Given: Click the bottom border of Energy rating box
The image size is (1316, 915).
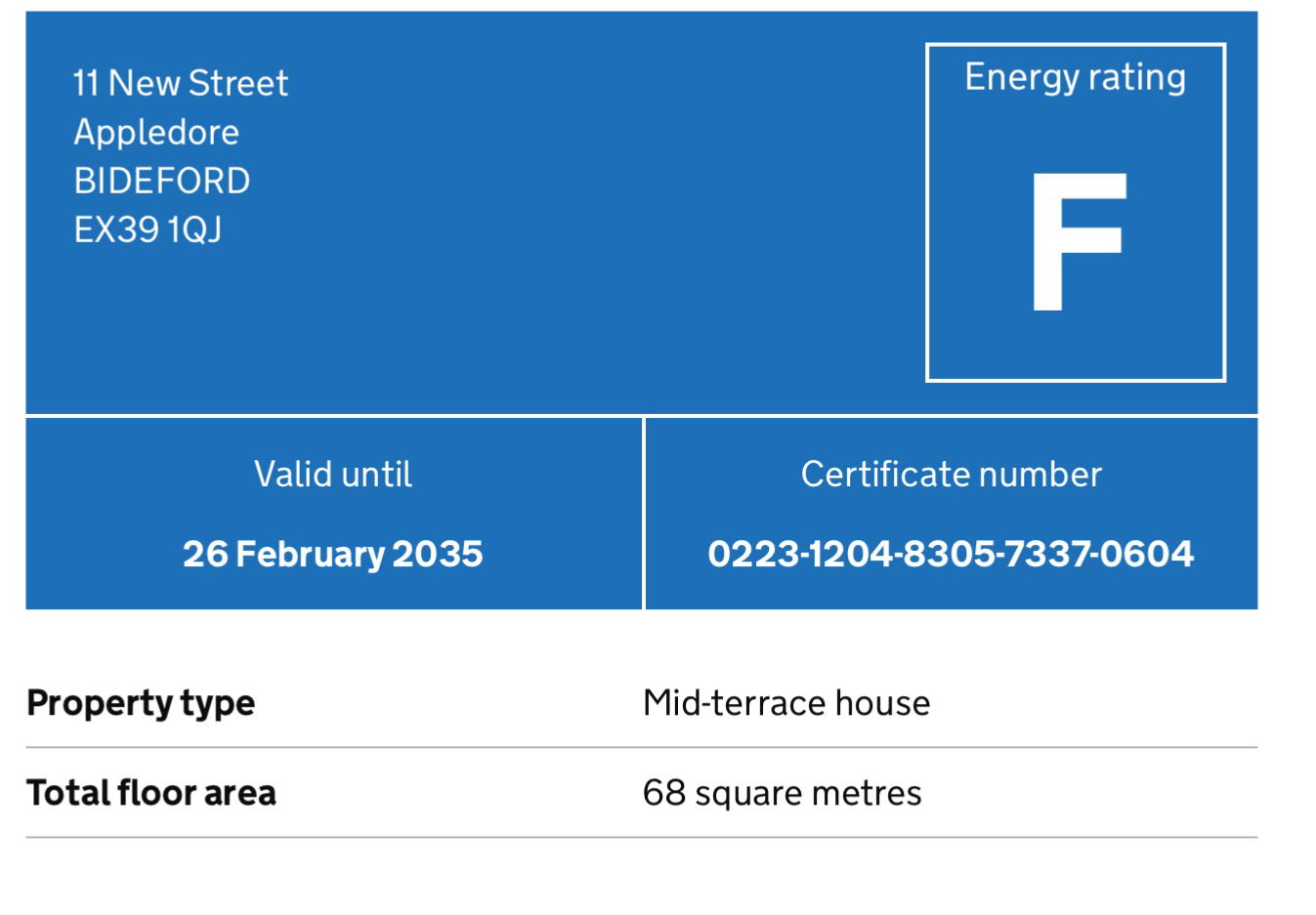Looking at the screenshot, I should (x=1075, y=379).
